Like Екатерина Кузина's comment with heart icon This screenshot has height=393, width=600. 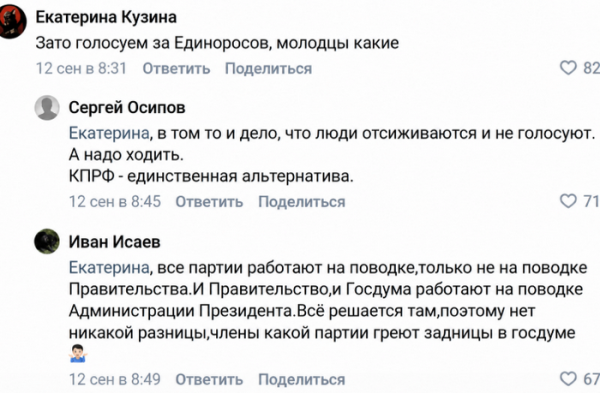tap(568, 68)
